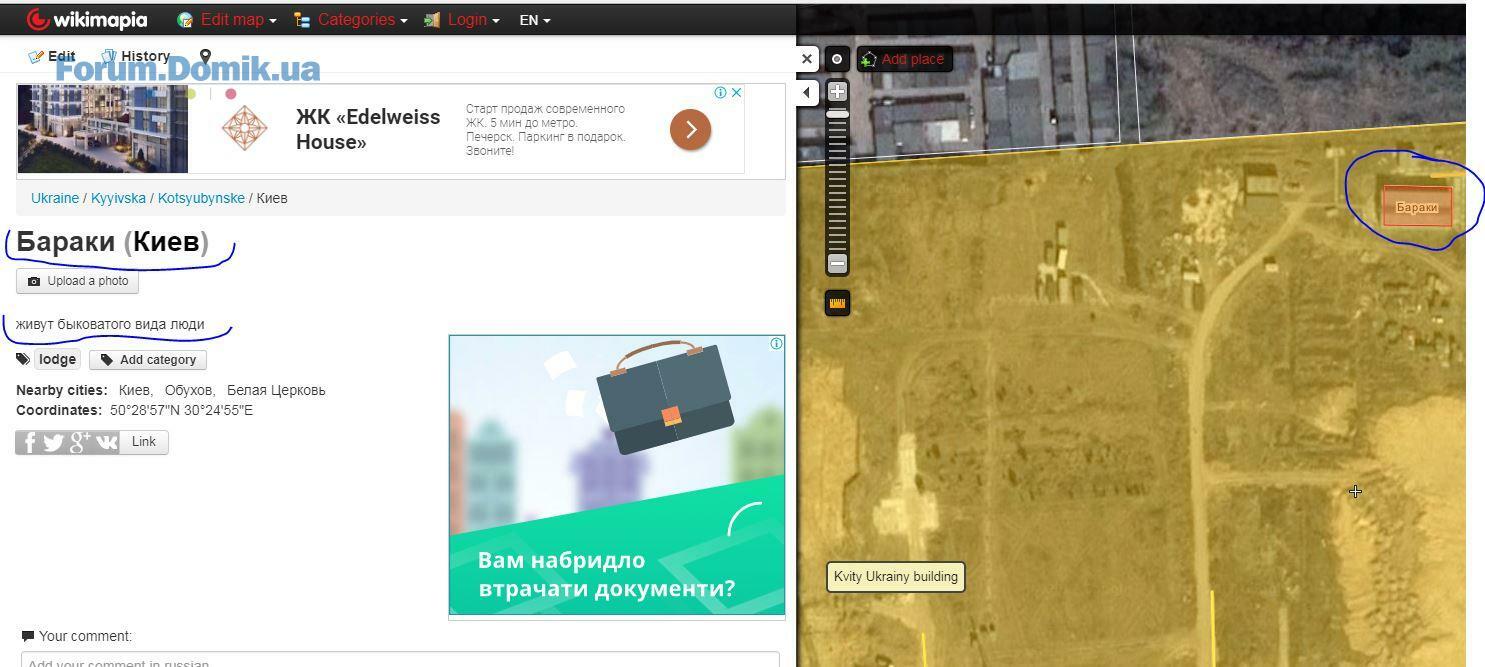This screenshot has height=667, width=1485.
Task: Expand the Categories dropdown menu
Action: (x=351, y=20)
